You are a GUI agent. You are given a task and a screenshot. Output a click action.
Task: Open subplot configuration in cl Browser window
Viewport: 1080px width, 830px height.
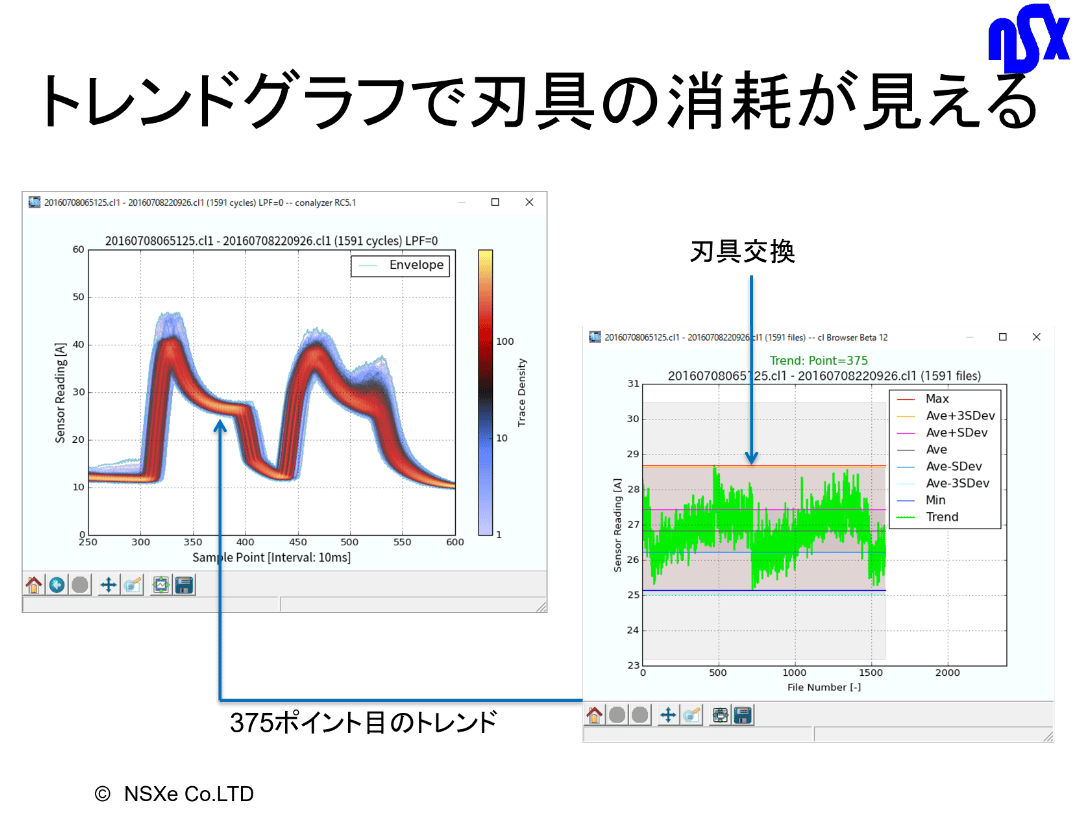click(720, 715)
